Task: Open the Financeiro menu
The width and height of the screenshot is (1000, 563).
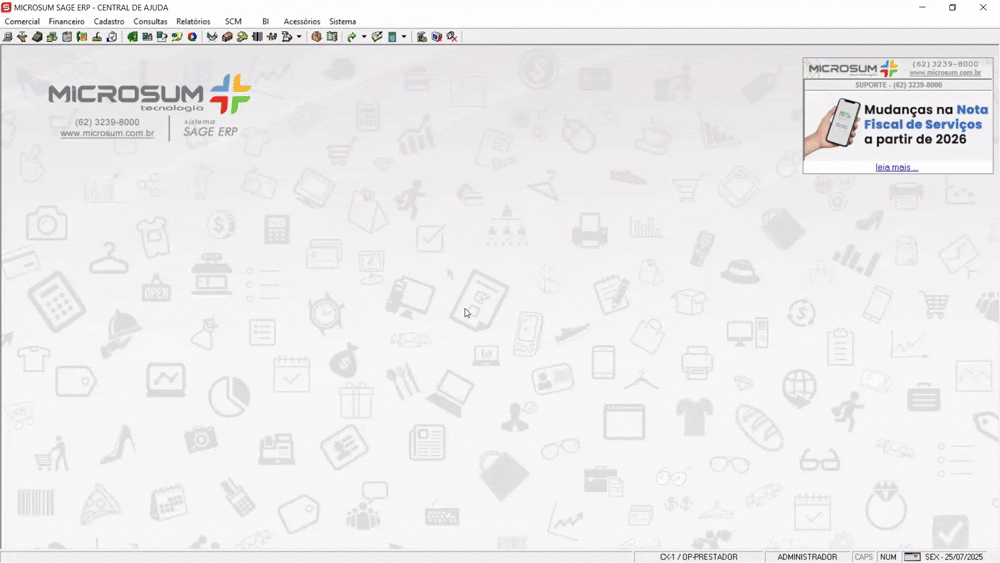Action: click(67, 21)
